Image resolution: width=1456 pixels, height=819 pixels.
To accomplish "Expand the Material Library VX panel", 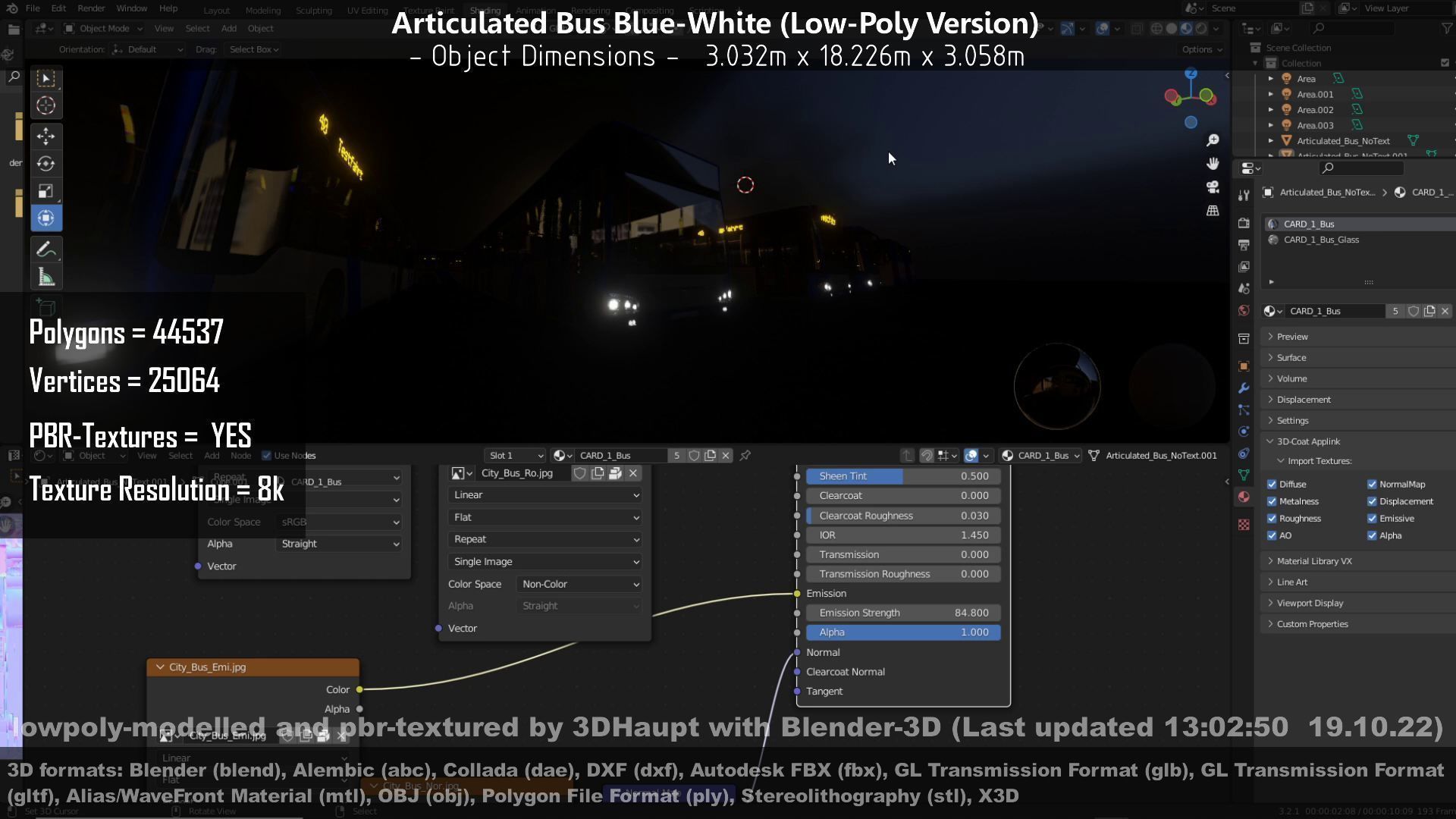I will pyautogui.click(x=1357, y=561).
